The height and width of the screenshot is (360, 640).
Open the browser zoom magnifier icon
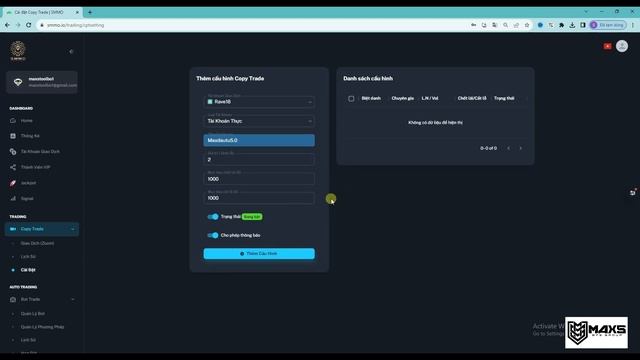[x=505, y=25]
